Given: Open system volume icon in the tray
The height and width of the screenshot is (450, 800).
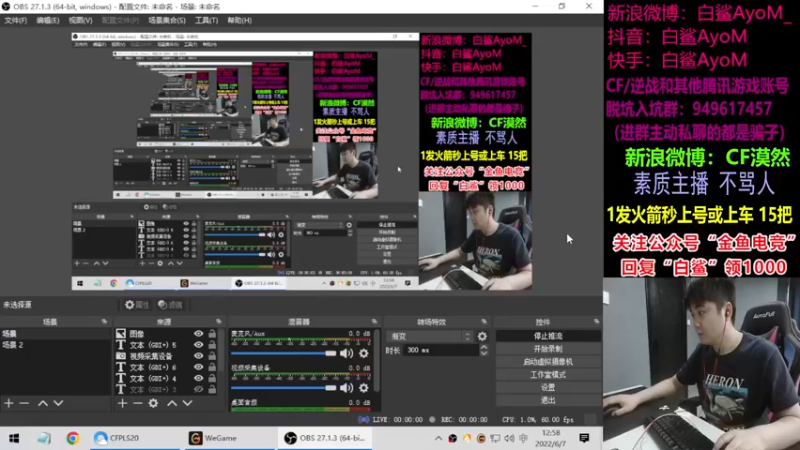Looking at the screenshot, I should pyautogui.click(x=509, y=438).
